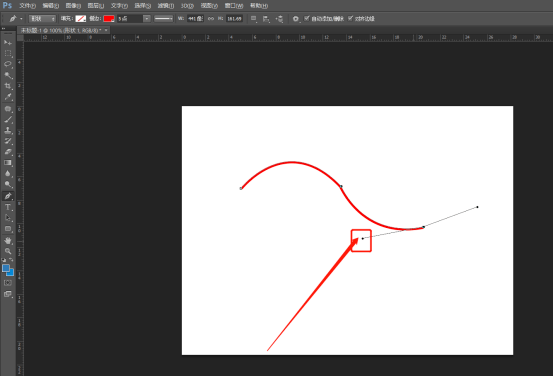Select the Lasso tool
The image size is (554, 376).
(8, 64)
